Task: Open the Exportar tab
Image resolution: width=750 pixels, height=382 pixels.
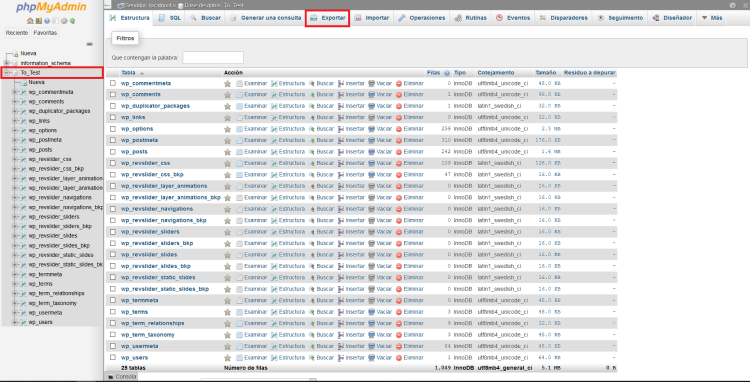Action: 328,18
